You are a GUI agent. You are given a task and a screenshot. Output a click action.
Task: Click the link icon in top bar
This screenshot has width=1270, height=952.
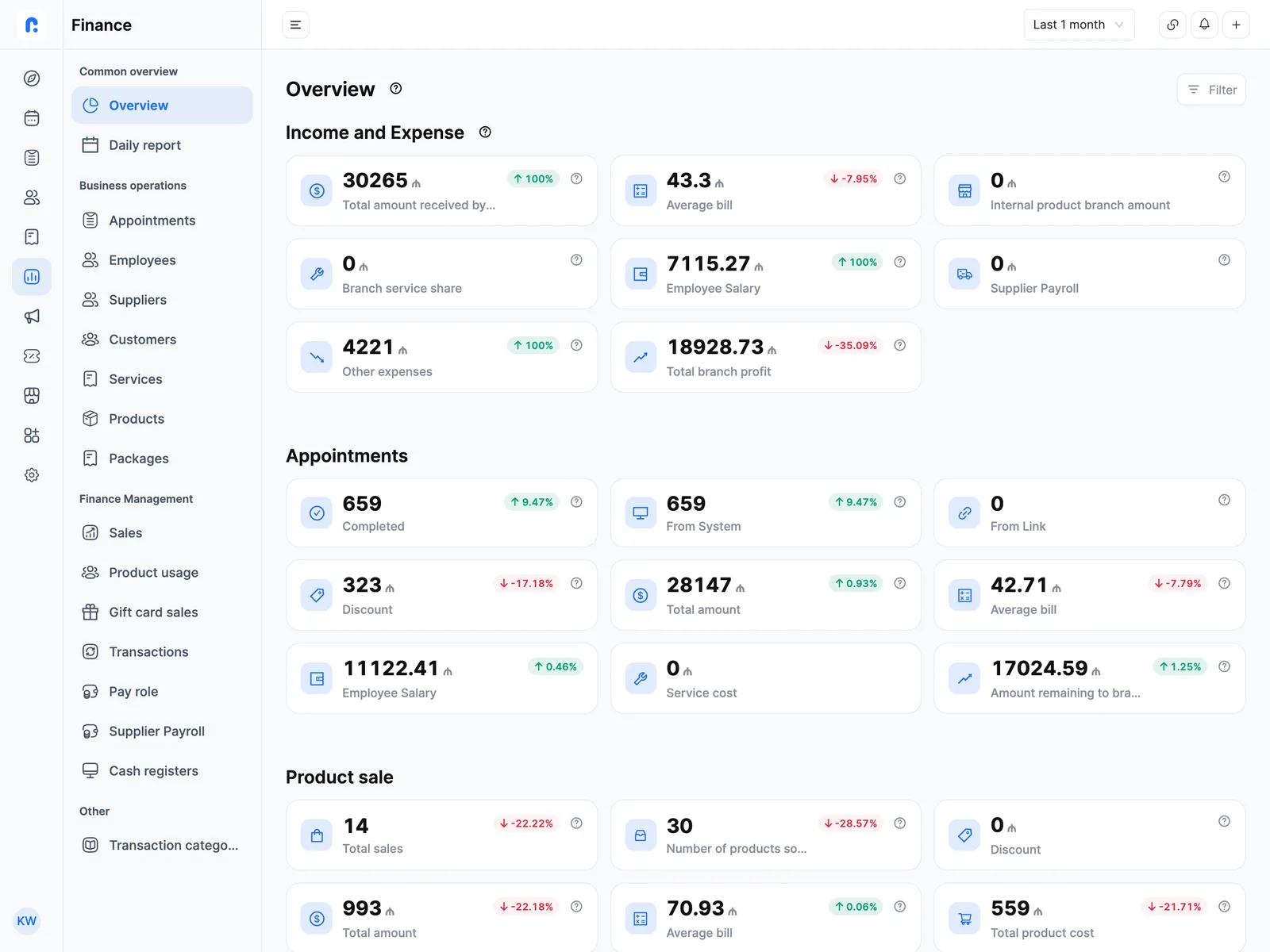point(1172,25)
